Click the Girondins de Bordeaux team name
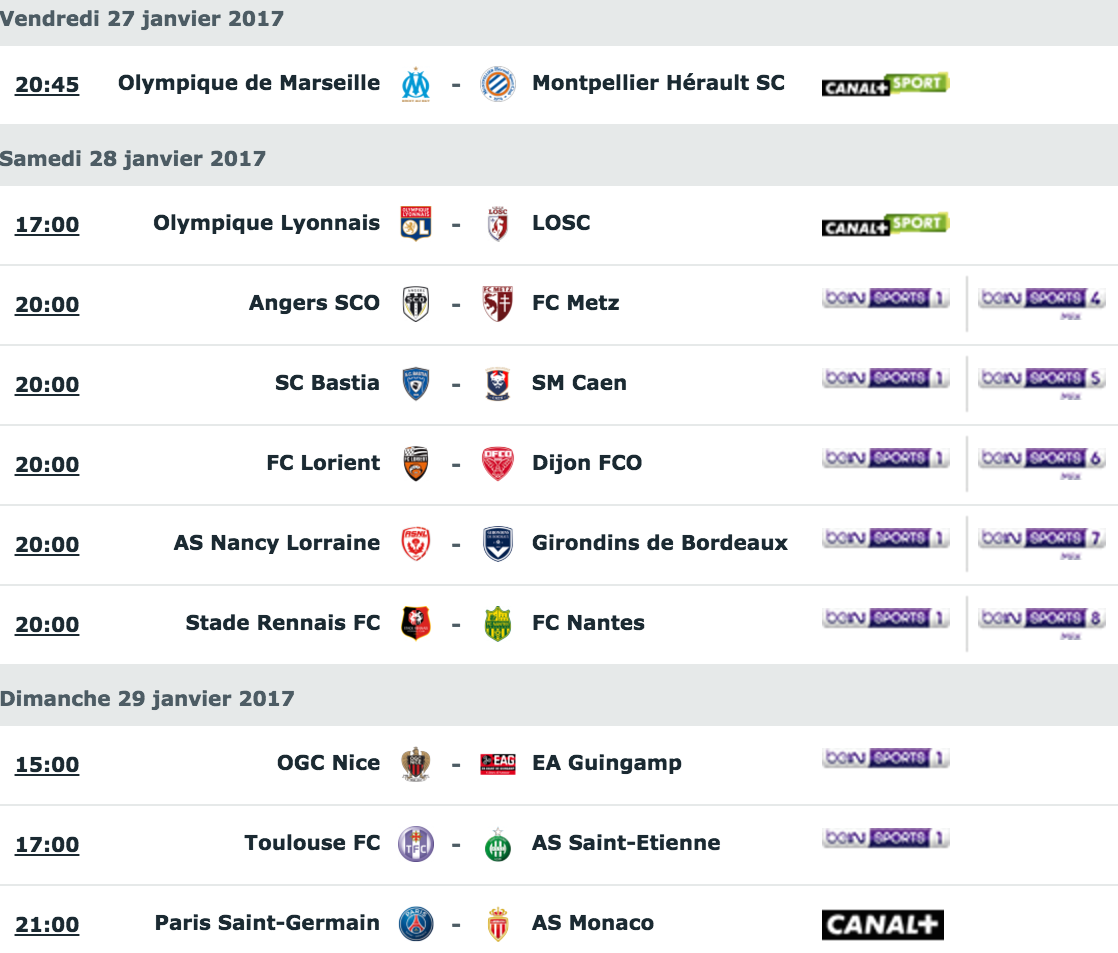 (660, 543)
